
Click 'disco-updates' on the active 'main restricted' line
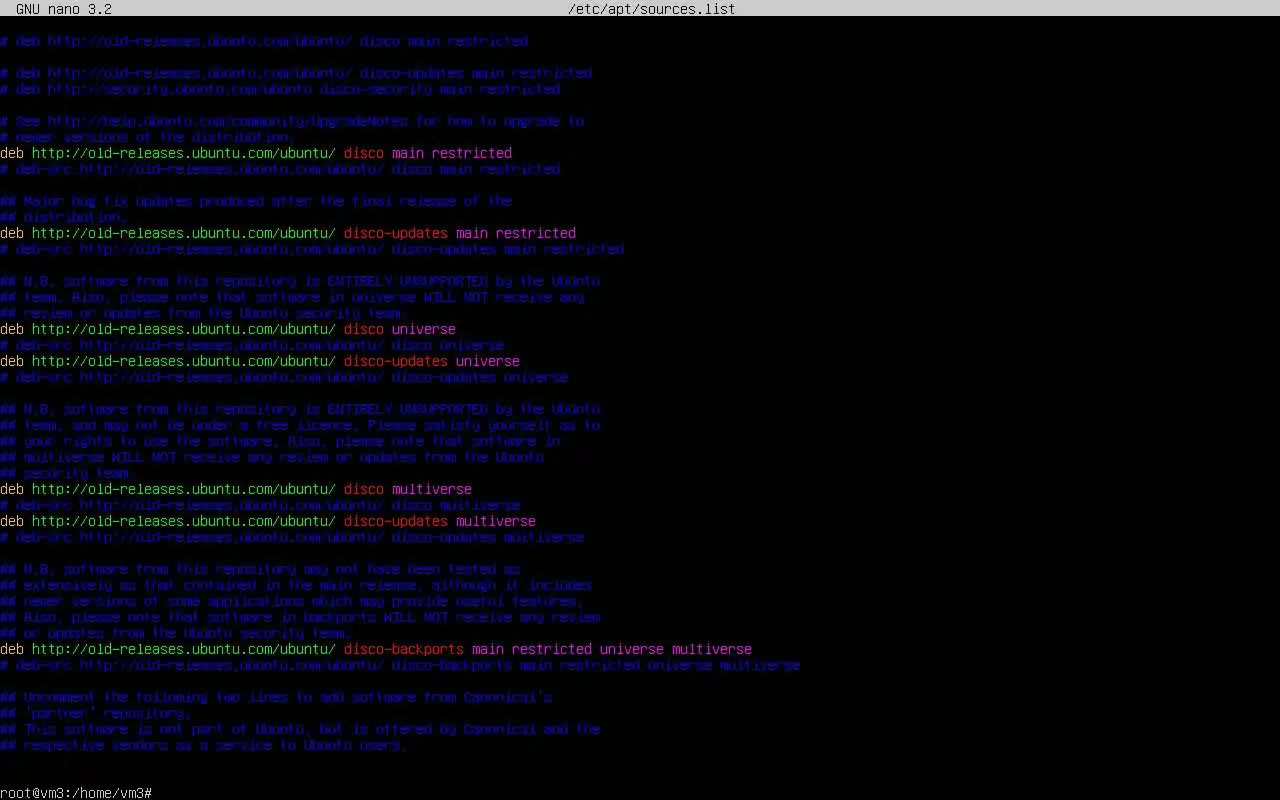pos(396,233)
